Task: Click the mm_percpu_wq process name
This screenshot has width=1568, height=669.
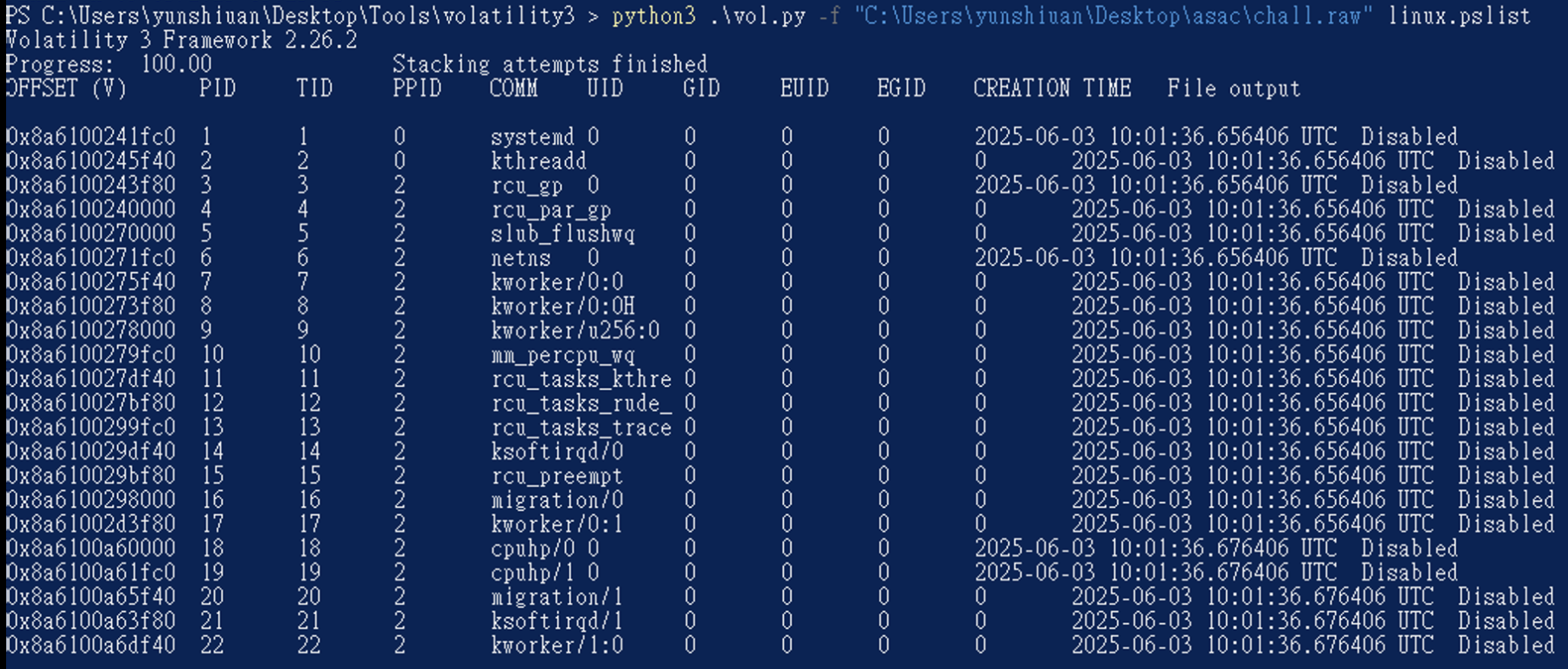Action: tap(563, 355)
